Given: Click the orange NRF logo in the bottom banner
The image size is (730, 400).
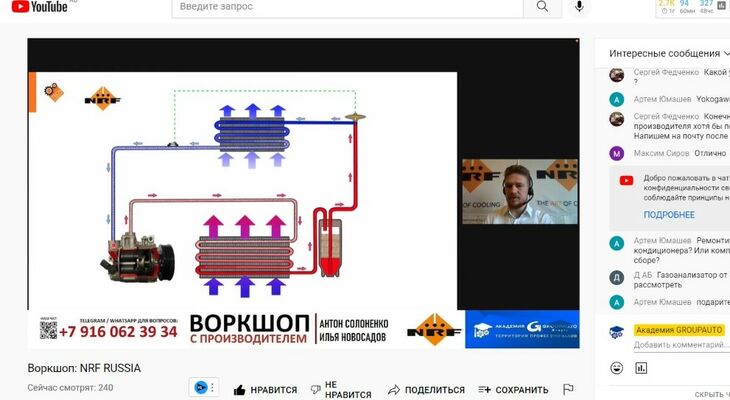Looking at the screenshot, I should pos(434,330).
